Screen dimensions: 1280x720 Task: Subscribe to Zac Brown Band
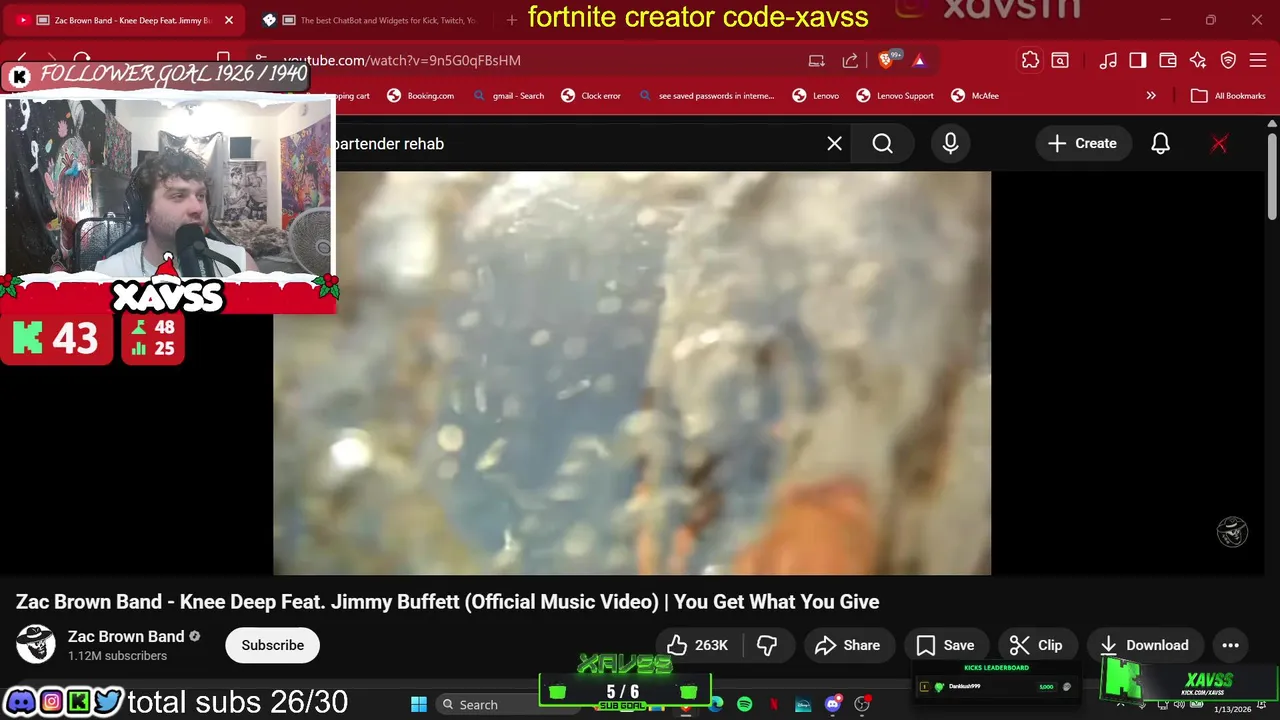(x=272, y=645)
